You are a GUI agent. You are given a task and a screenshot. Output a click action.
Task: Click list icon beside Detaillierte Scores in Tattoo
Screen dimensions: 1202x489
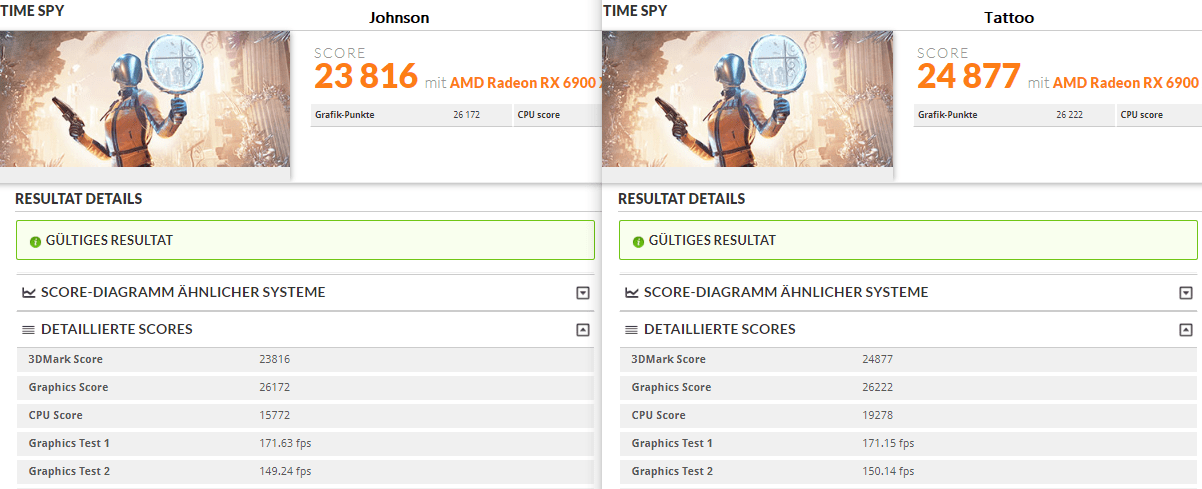(x=632, y=329)
